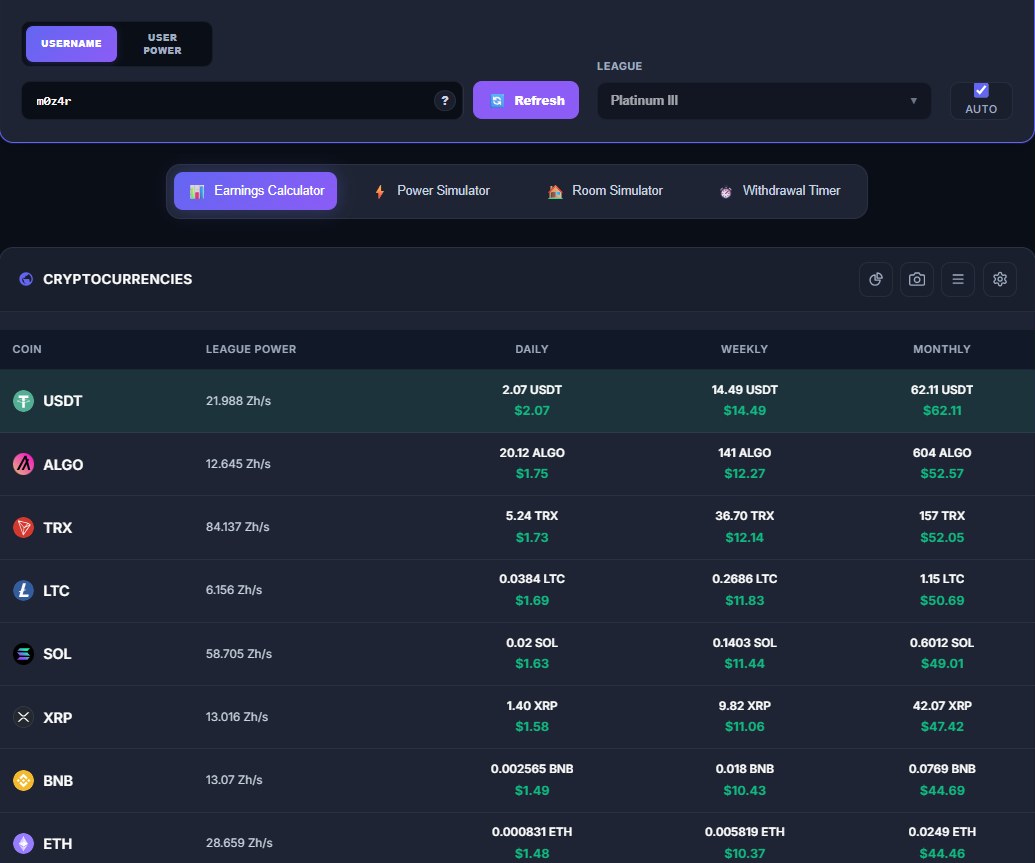
Task: Click the CRYPTOCURRENCIES section title
Action: 117,279
